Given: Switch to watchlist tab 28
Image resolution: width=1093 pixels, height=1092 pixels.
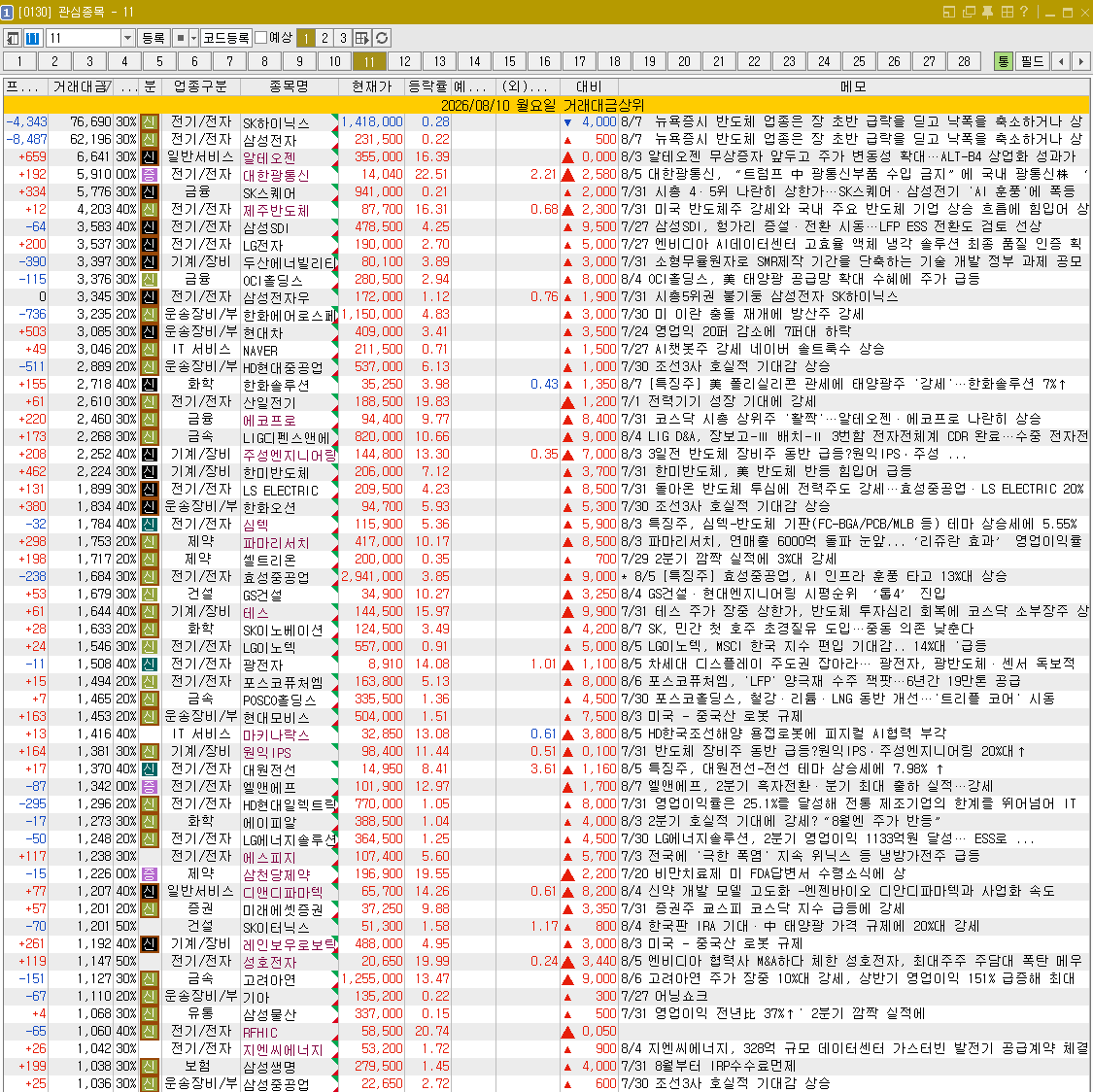Looking at the screenshot, I should [964, 61].
